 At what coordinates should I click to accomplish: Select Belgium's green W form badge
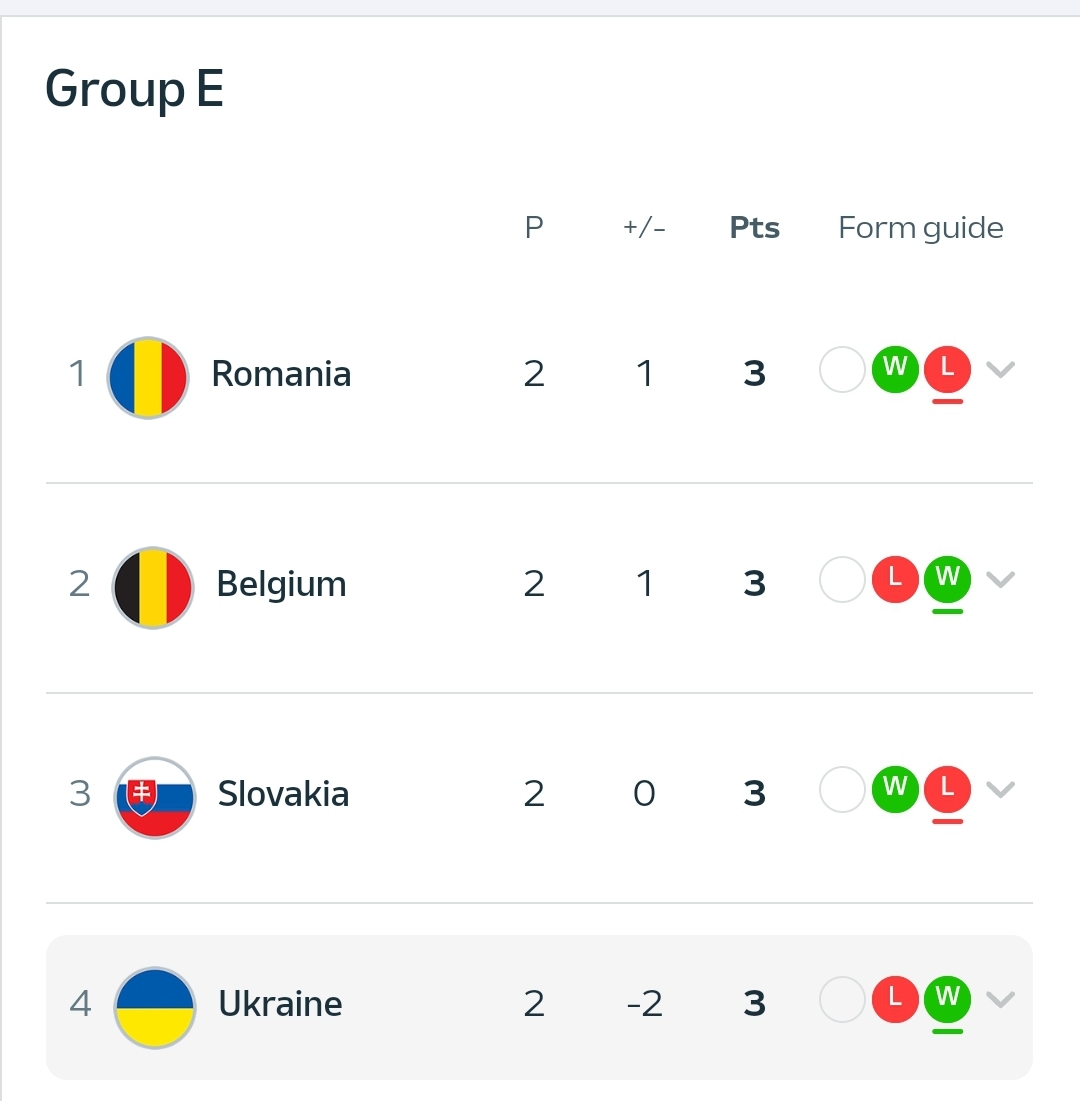click(x=947, y=577)
